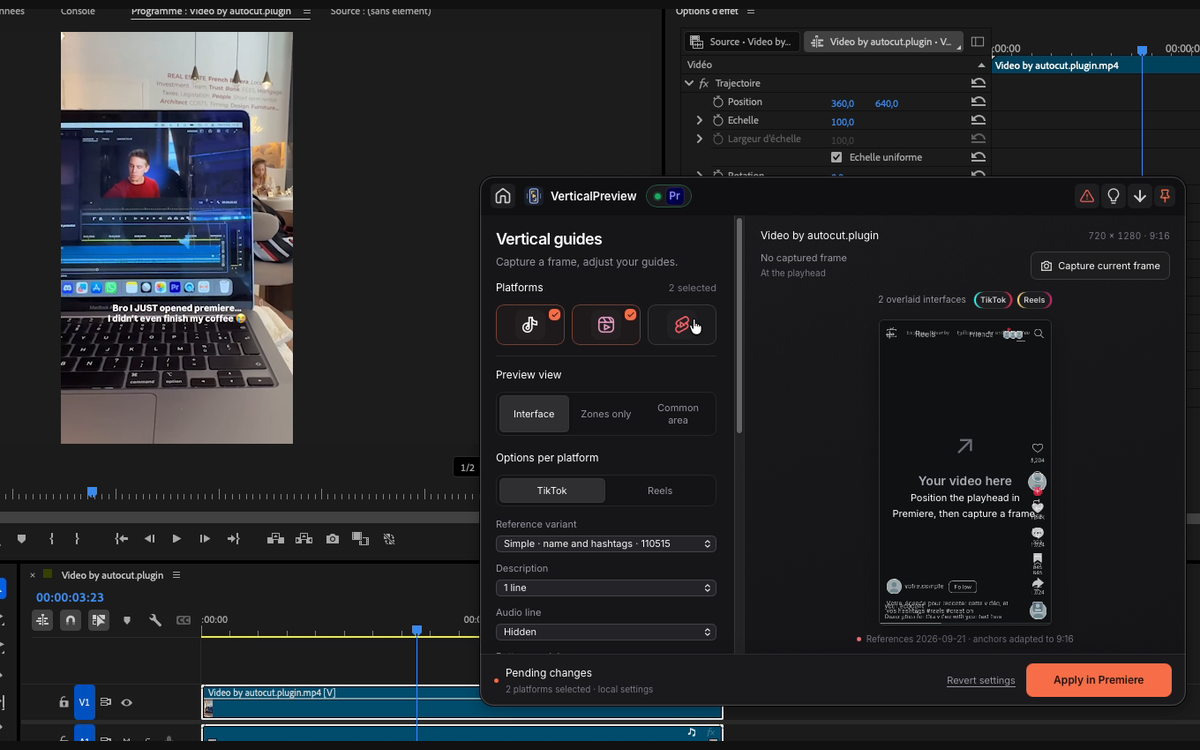Screen dimensions: 1200x750
Task: Toggle snapping magnet in the timeline
Action: coord(70,620)
